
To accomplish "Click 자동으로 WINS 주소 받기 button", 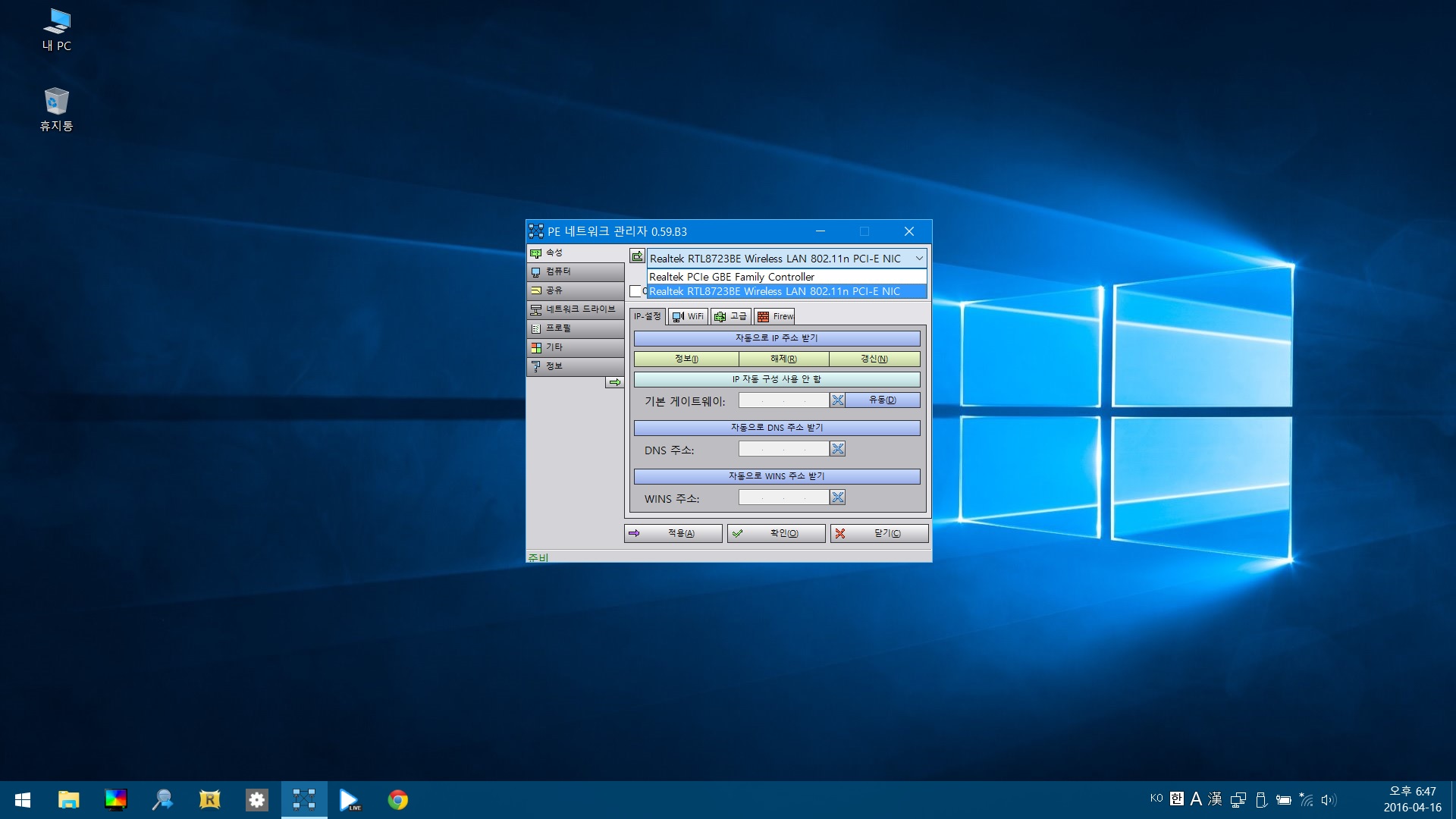I will pos(777,476).
